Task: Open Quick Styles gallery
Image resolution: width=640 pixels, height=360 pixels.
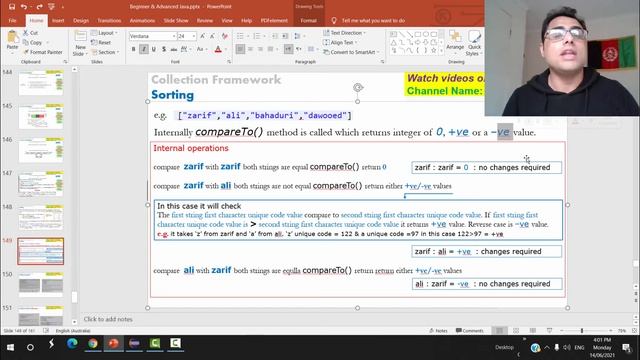Action: coord(474,43)
